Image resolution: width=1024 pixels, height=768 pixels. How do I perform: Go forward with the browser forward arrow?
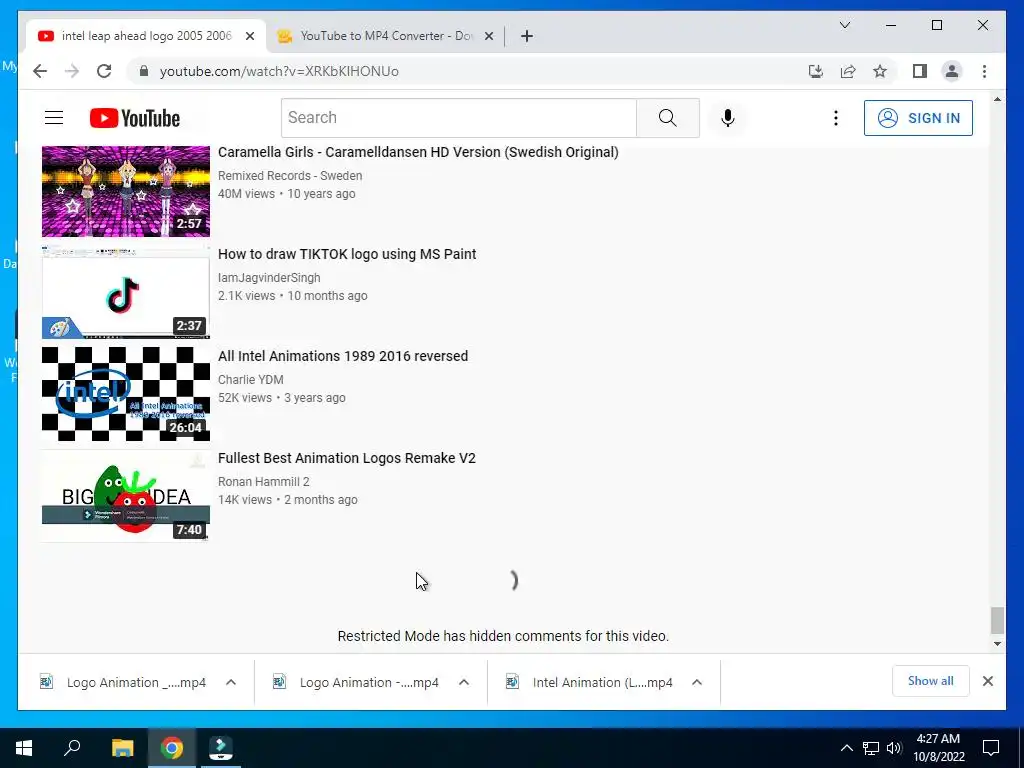coord(72,71)
